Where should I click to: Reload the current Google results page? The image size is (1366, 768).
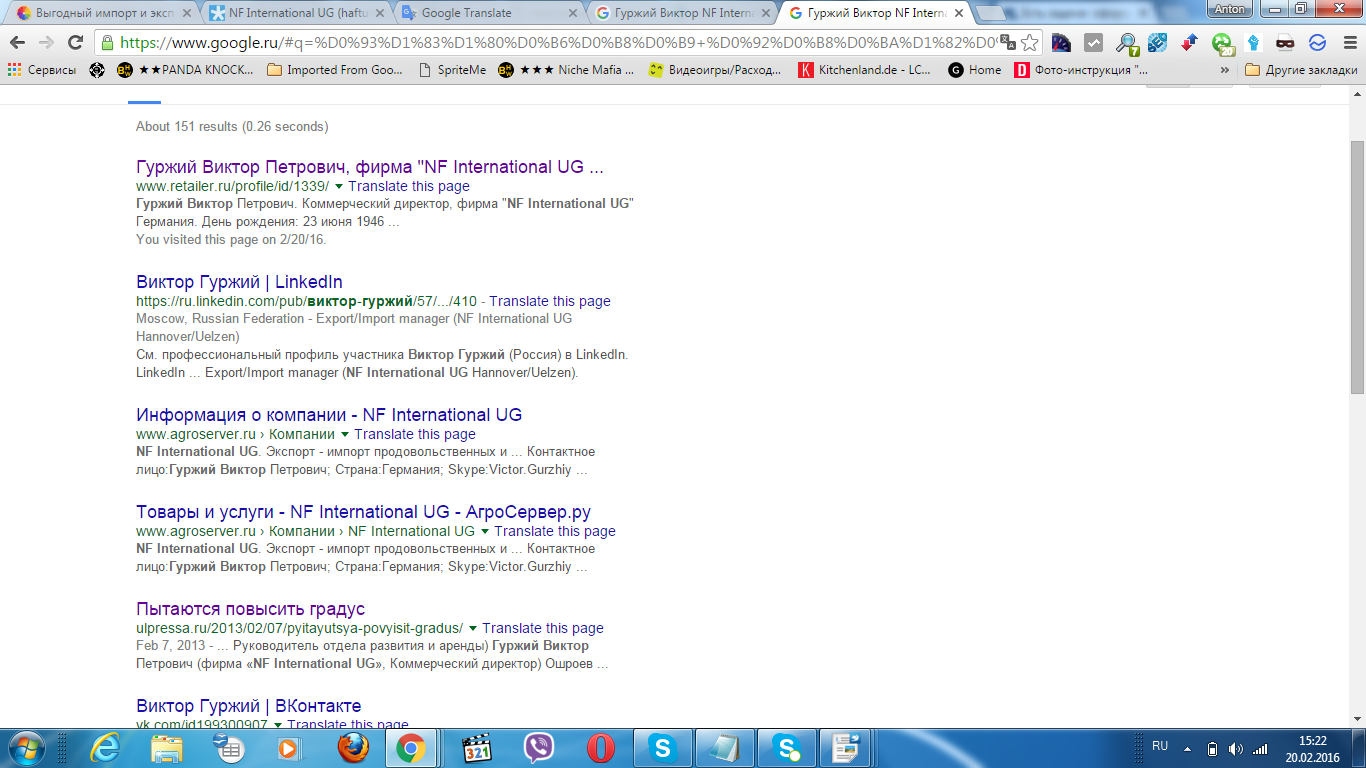click(x=75, y=43)
